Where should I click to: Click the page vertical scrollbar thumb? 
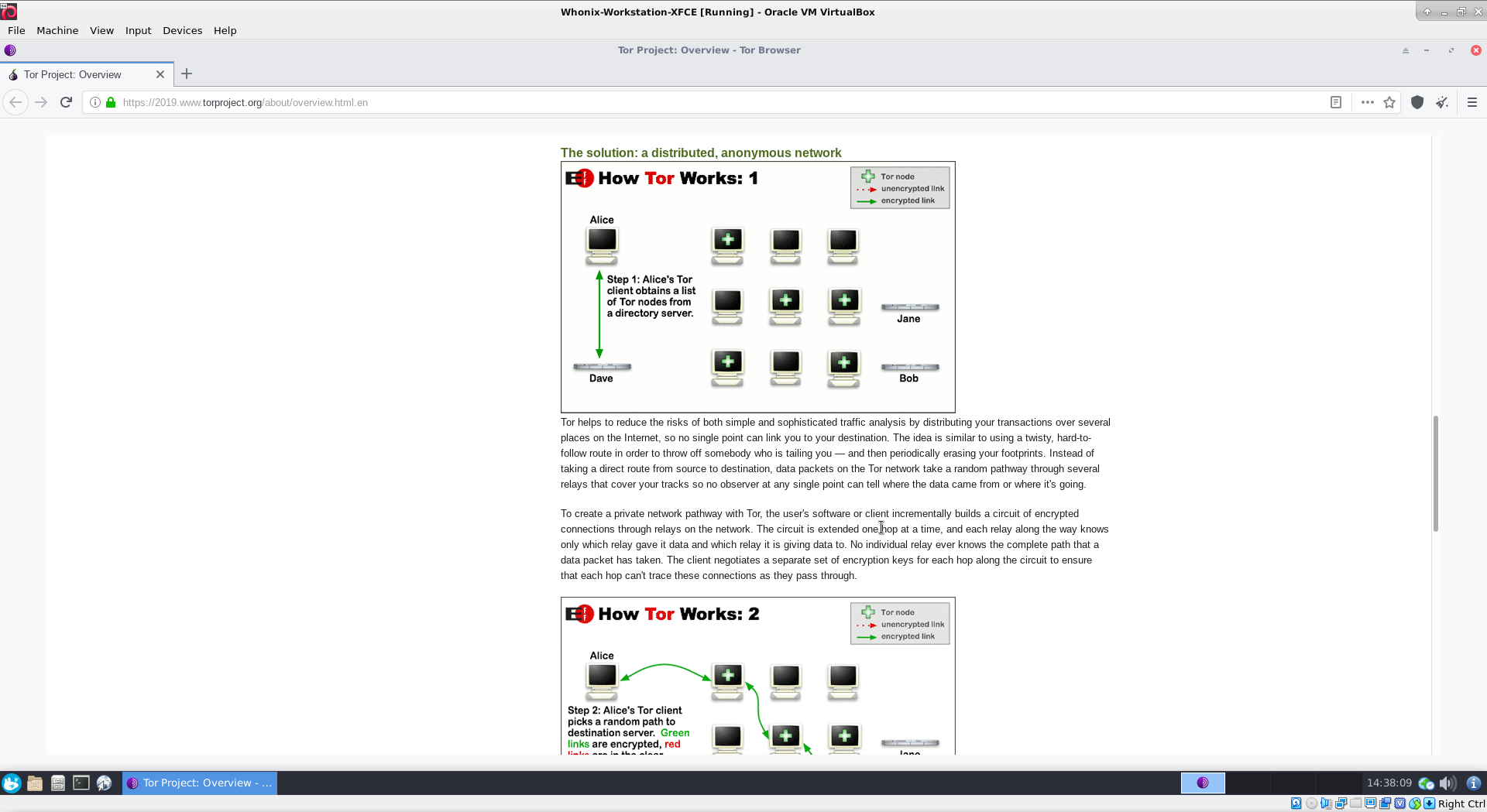(x=1435, y=472)
